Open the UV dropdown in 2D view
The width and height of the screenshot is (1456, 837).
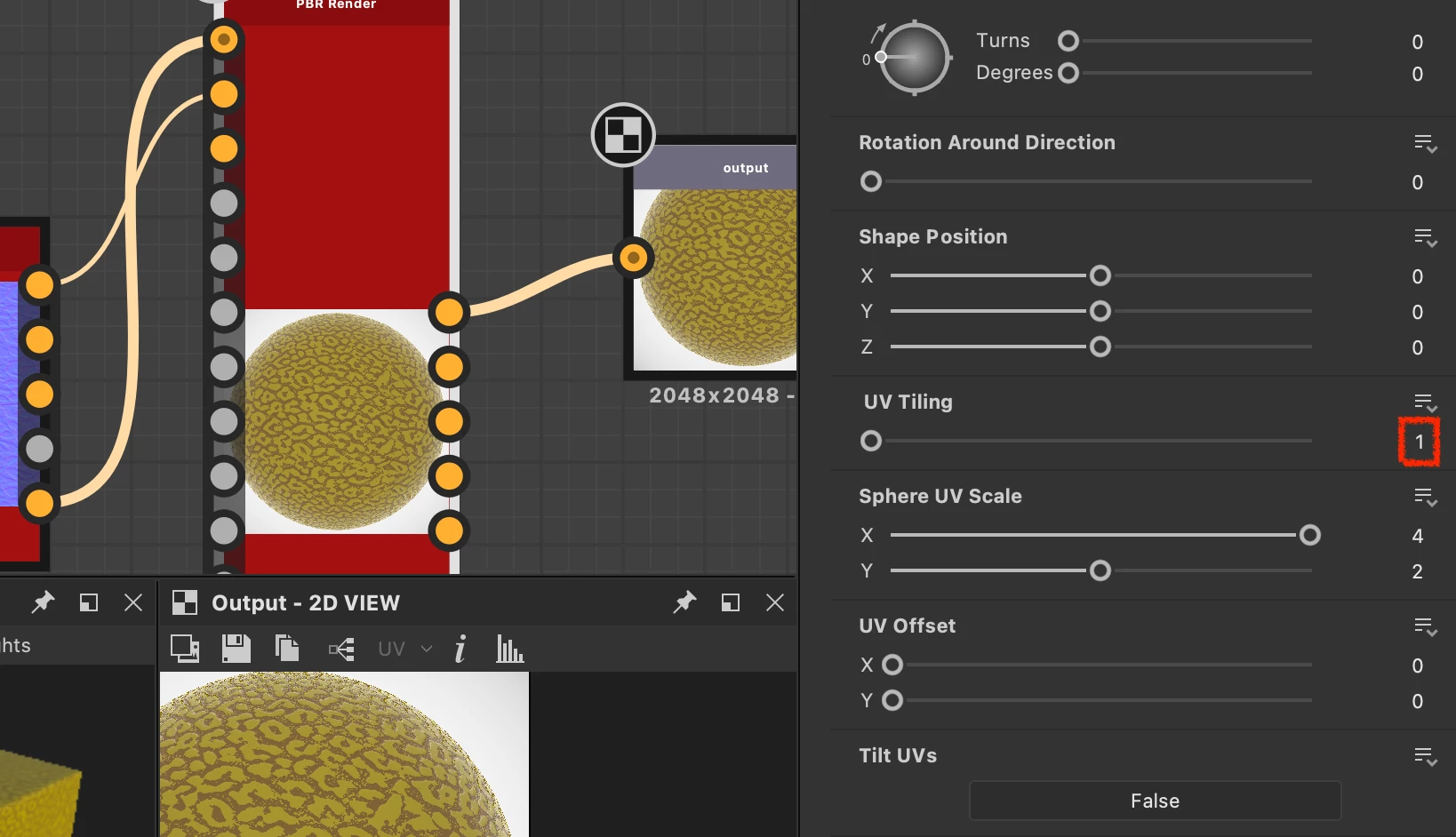(x=404, y=649)
